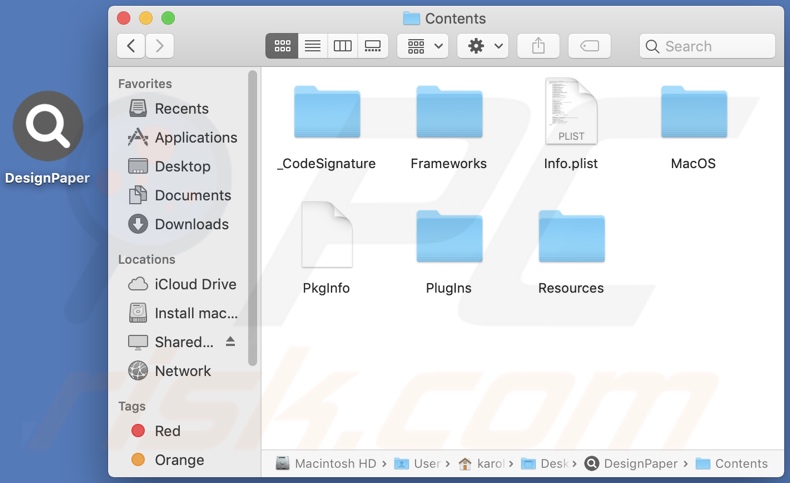The width and height of the screenshot is (790, 483).
Task: Click the Favorites section header
Action: click(145, 84)
